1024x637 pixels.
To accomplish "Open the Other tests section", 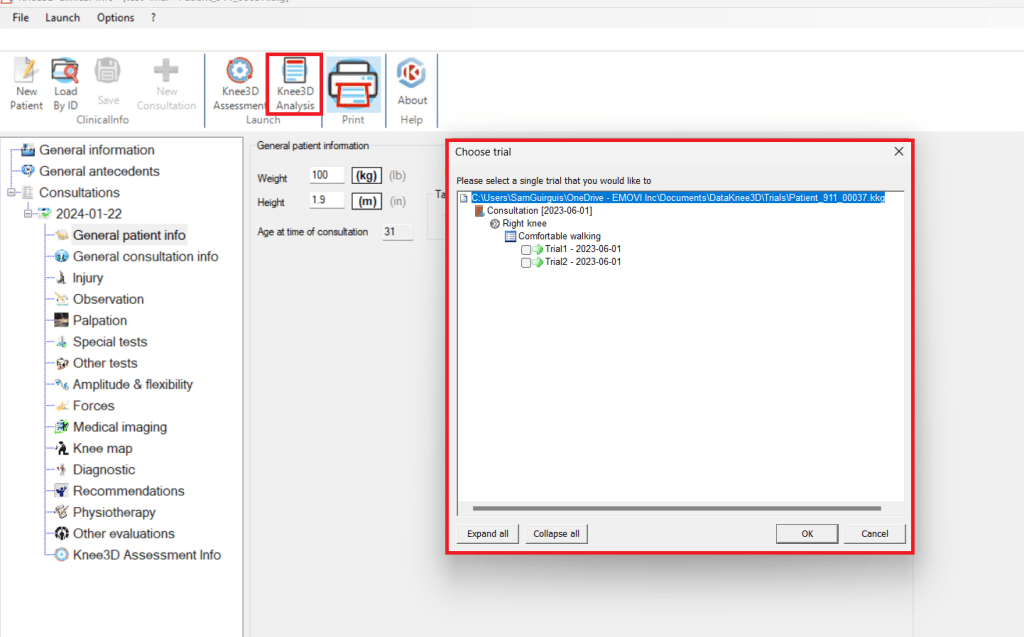I will (x=105, y=363).
